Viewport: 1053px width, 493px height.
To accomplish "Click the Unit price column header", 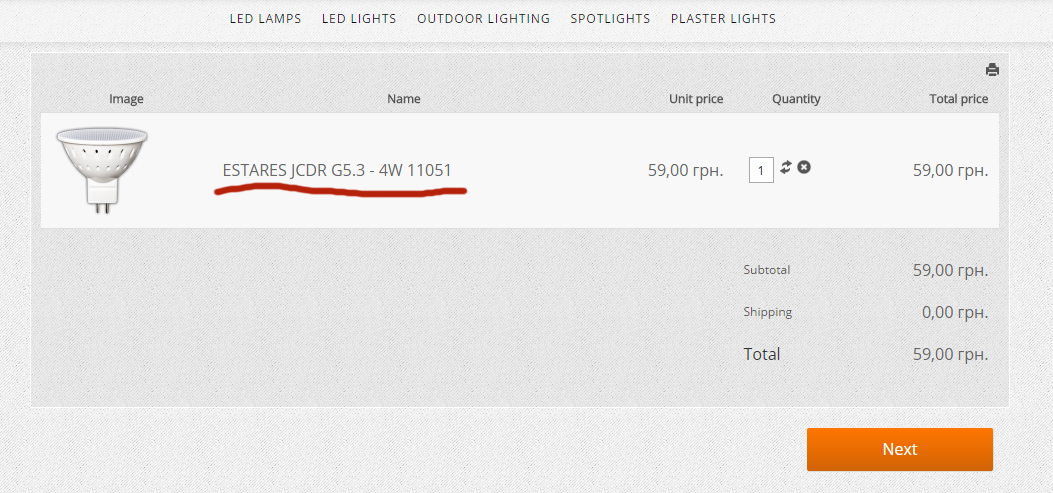I will (696, 99).
